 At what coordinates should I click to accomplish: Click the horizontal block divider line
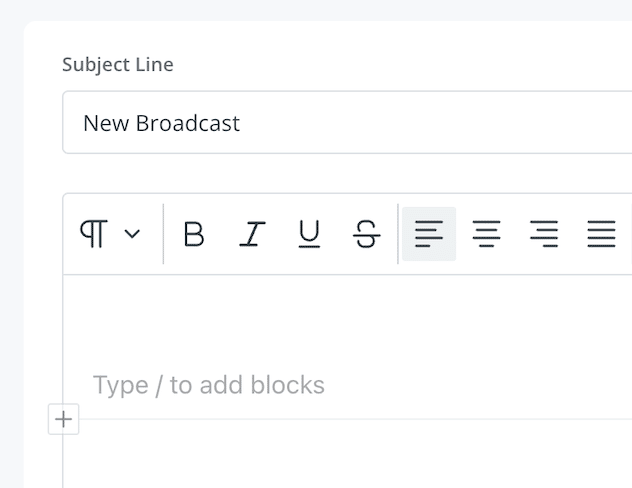pos(355,419)
